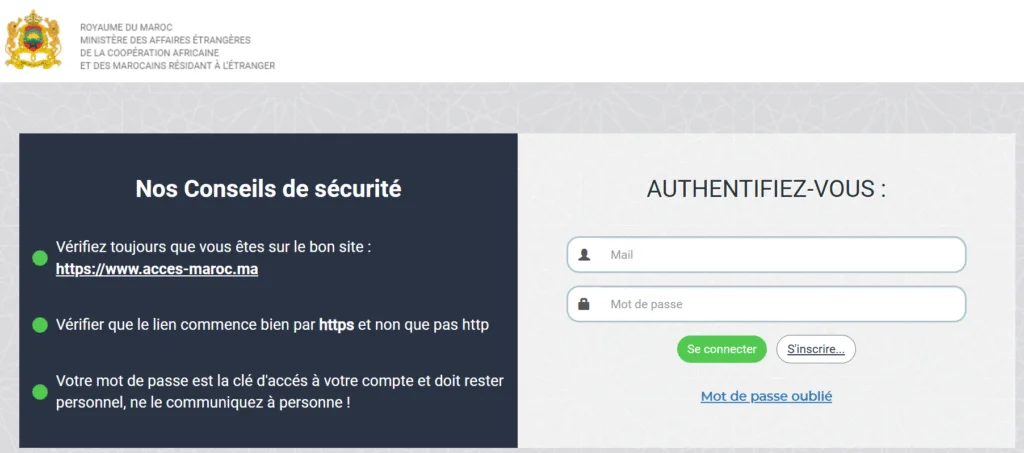Screen dimensions: 1024x453
Task: Click the bold https word in second tip
Action: tap(336, 325)
